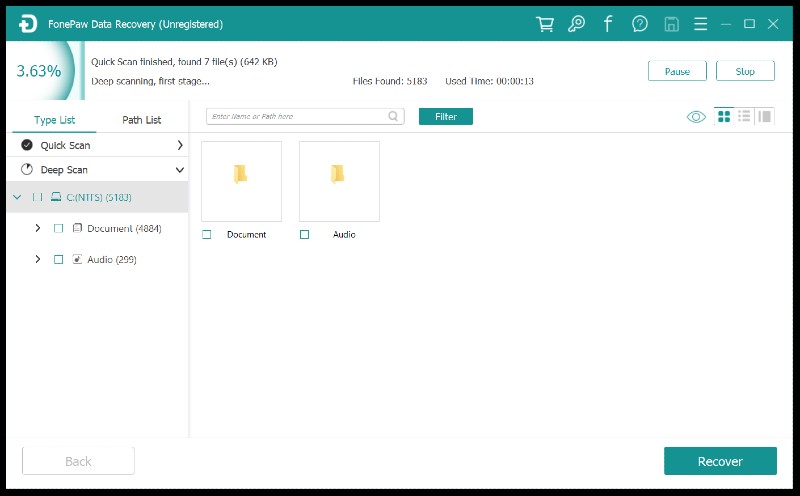The image size is (800, 496).
Task: Select the Document (4884) tree label
Action: pyautogui.click(x=124, y=228)
